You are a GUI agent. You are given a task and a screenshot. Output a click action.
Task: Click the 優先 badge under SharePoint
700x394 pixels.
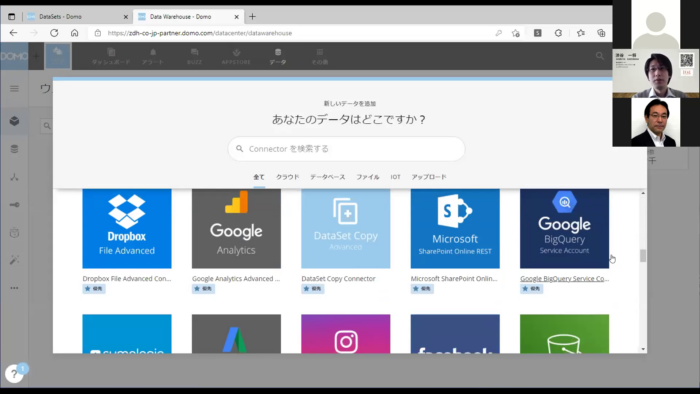coord(422,289)
